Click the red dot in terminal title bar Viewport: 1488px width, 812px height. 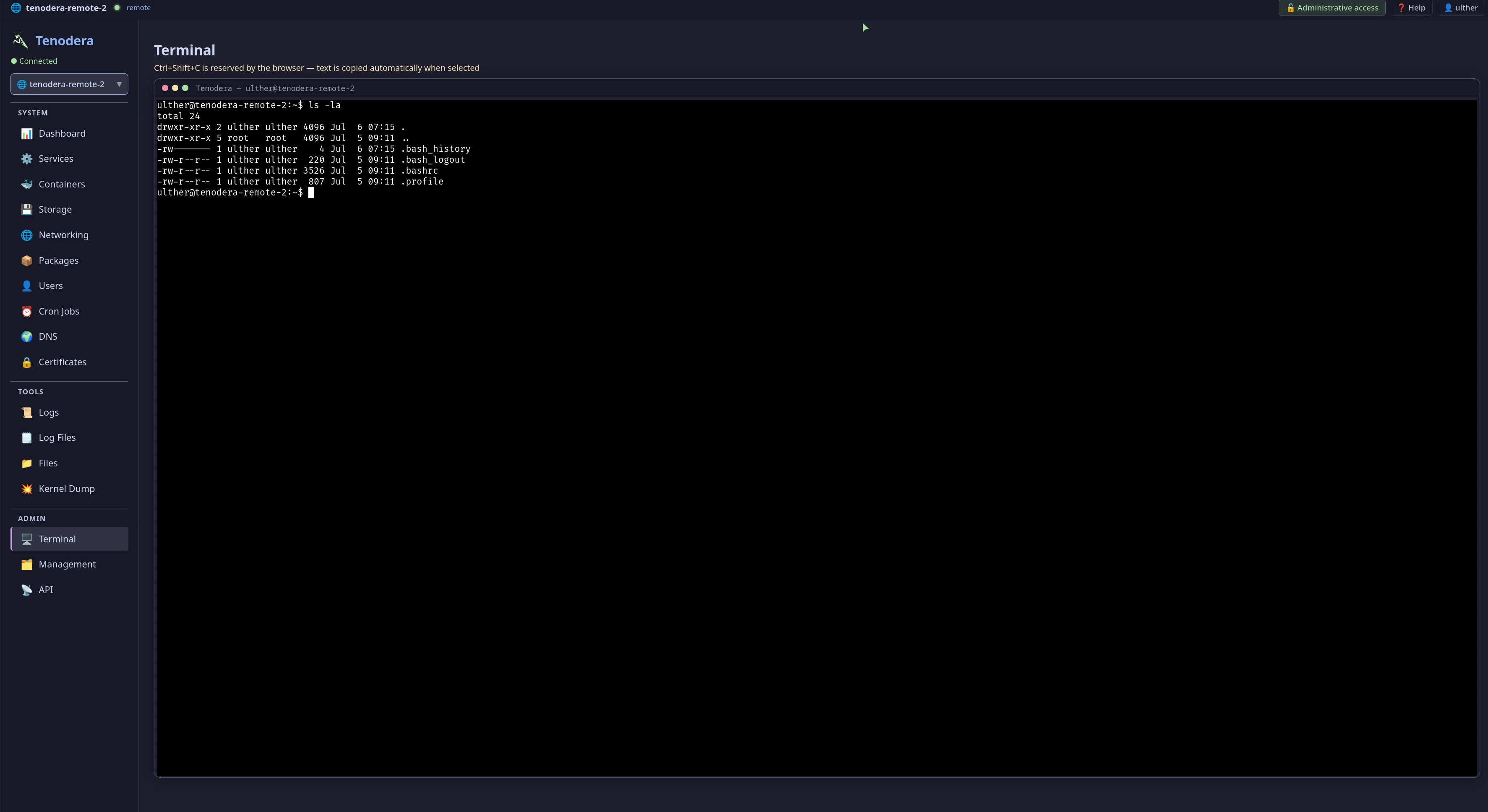coord(165,88)
